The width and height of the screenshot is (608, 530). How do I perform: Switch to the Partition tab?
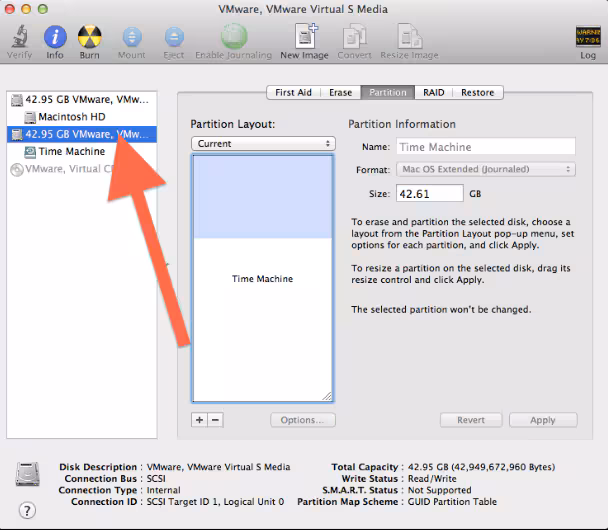[x=388, y=93]
